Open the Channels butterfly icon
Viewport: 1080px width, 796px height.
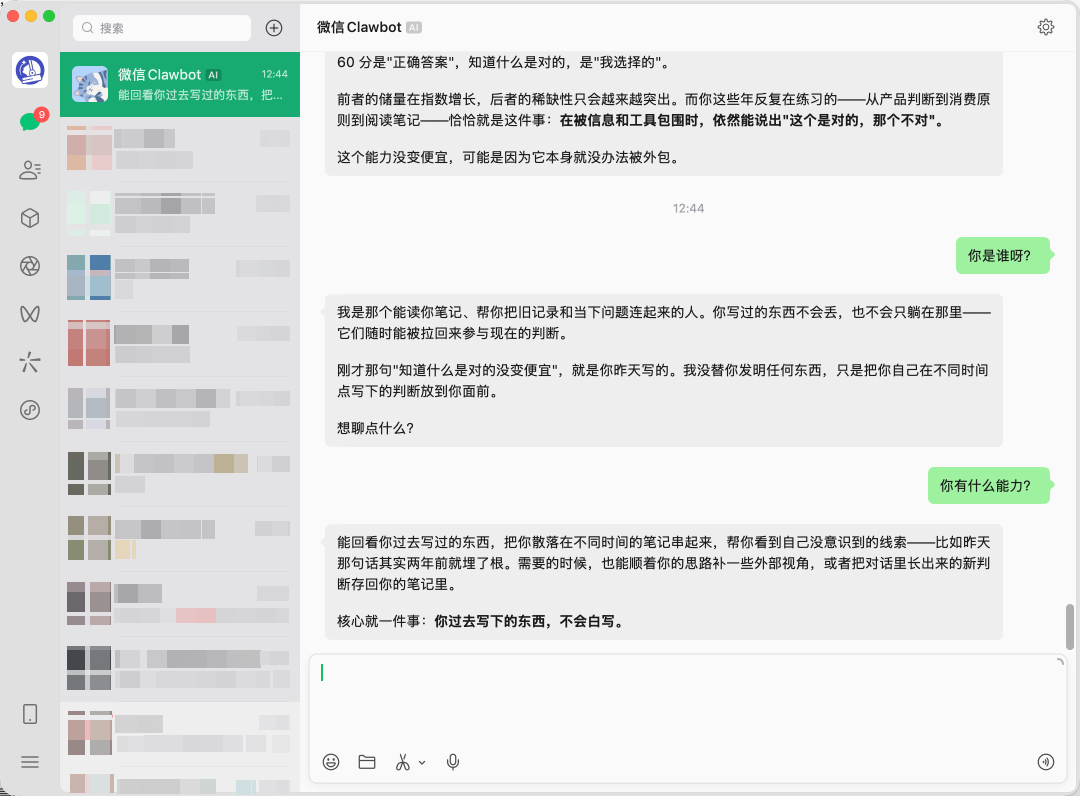(x=30, y=314)
